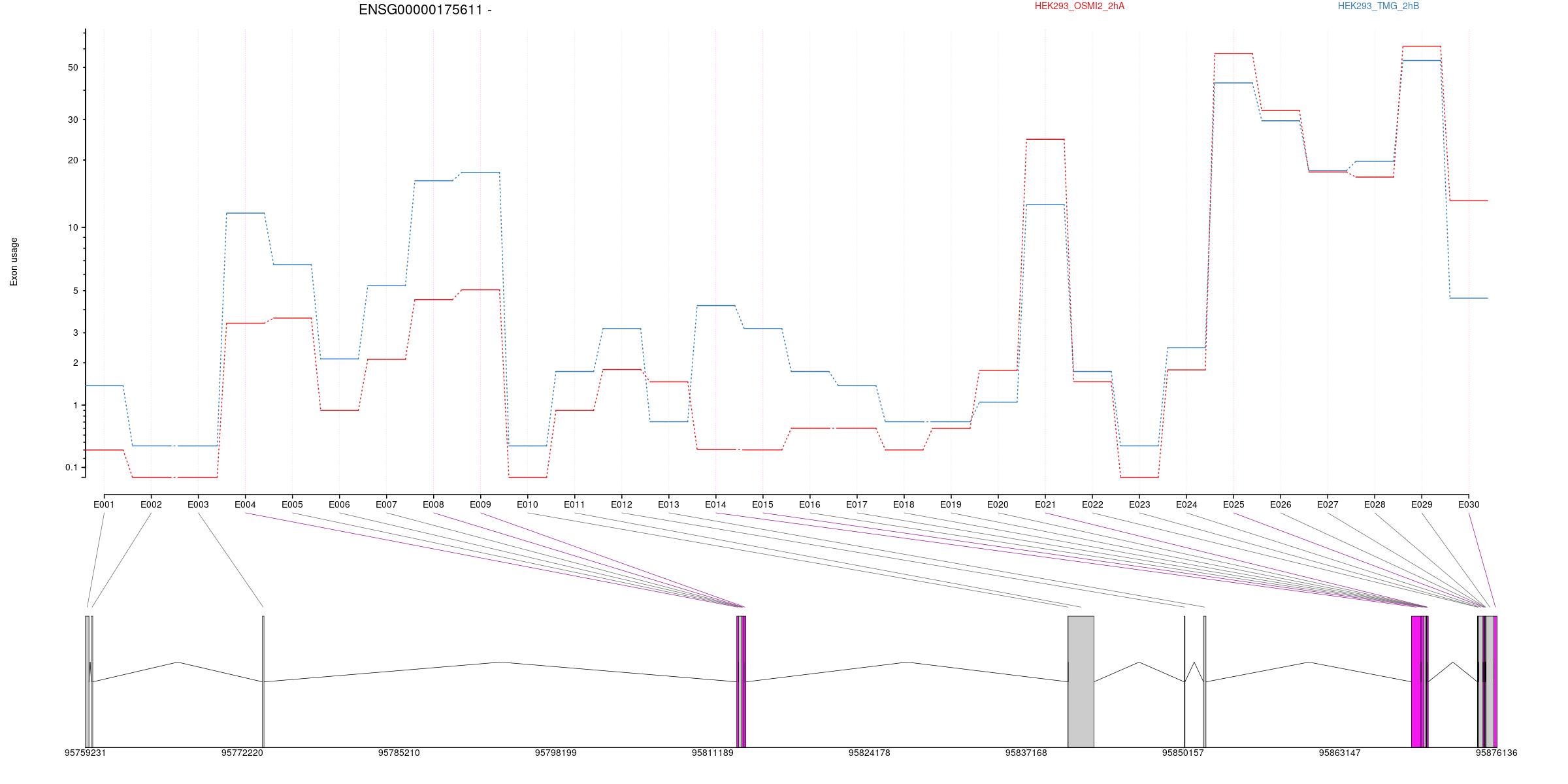Click exon label E014
The image size is (1568, 784).
pyautogui.click(x=715, y=504)
